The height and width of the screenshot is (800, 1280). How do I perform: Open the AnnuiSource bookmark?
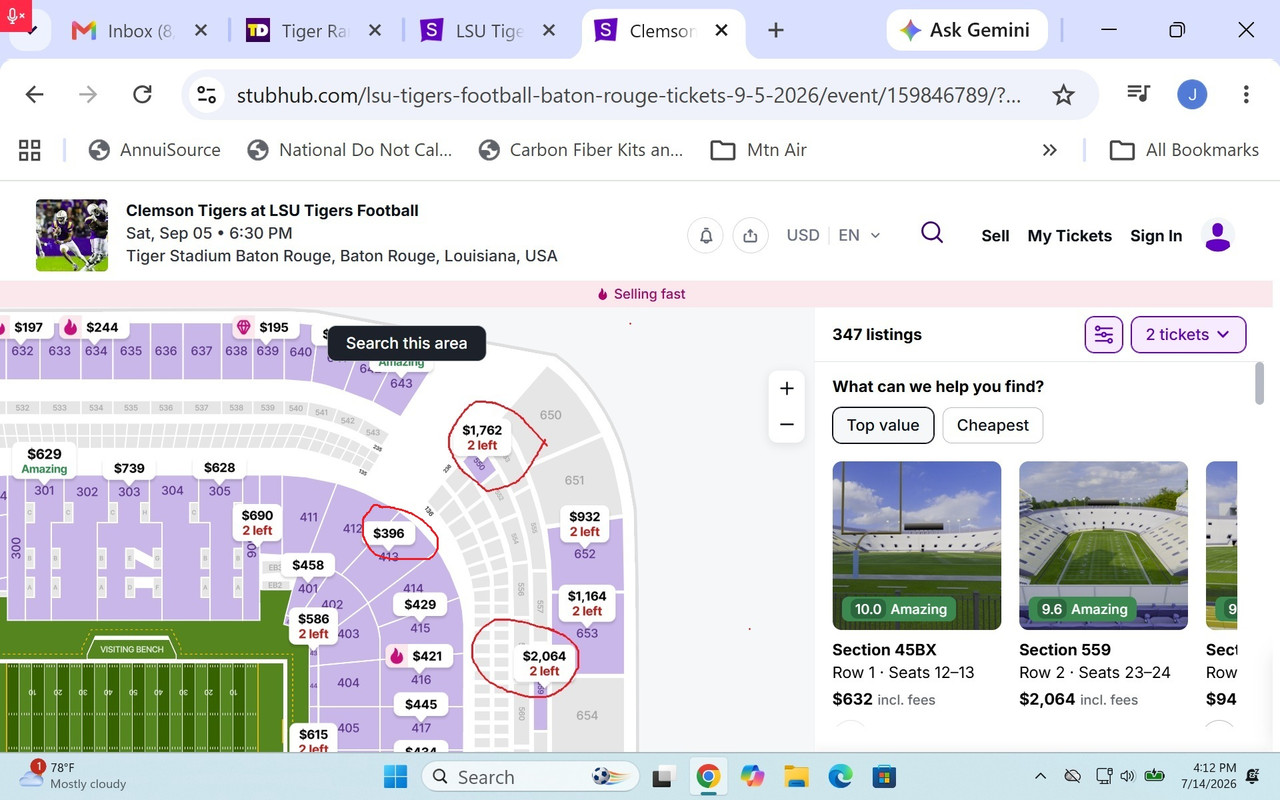(x=155, y=150)
